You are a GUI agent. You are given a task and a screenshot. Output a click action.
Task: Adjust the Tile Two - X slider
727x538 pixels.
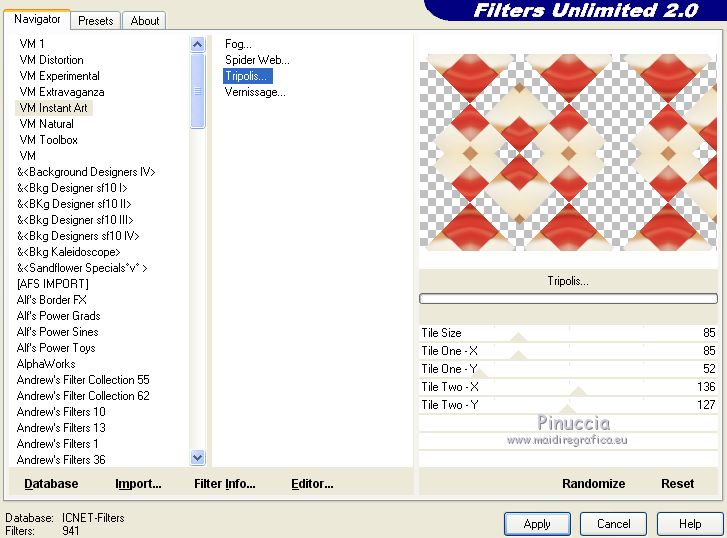coord(568,387)
